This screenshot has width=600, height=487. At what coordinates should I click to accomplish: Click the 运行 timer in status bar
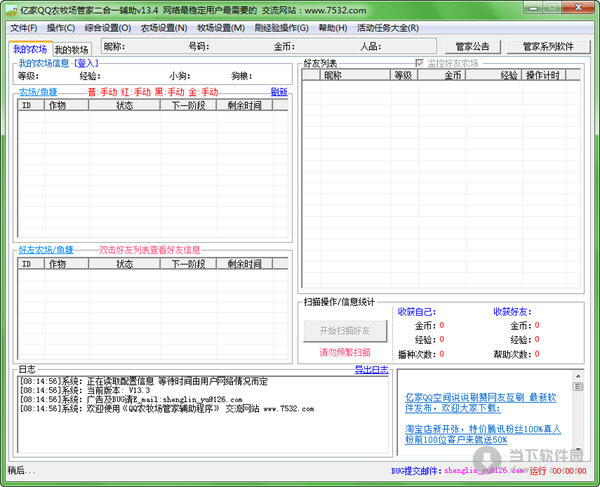pos(558,471)
